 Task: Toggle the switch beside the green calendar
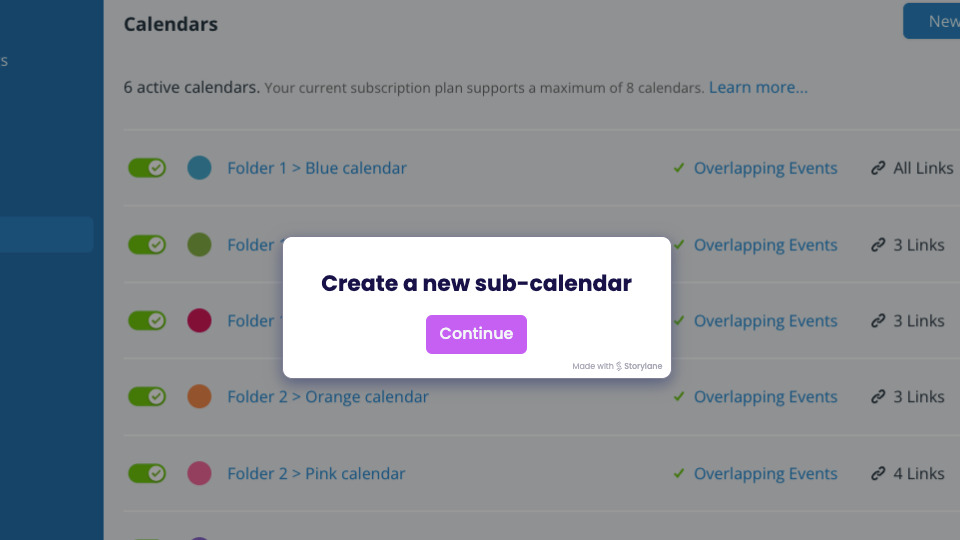click(x=147, y=245)
